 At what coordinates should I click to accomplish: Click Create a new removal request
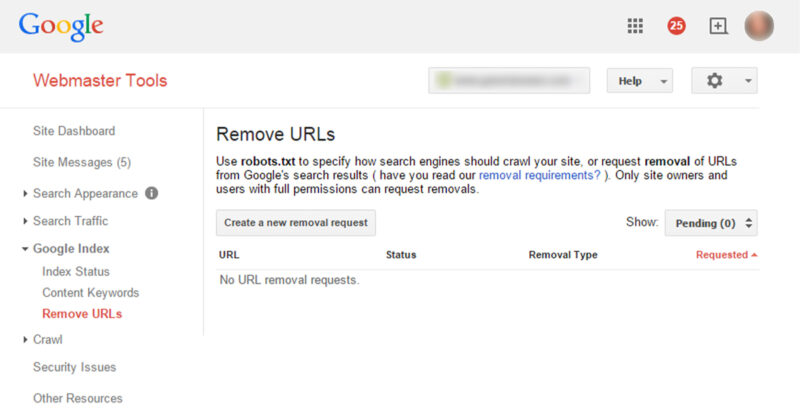click(296, 223)
